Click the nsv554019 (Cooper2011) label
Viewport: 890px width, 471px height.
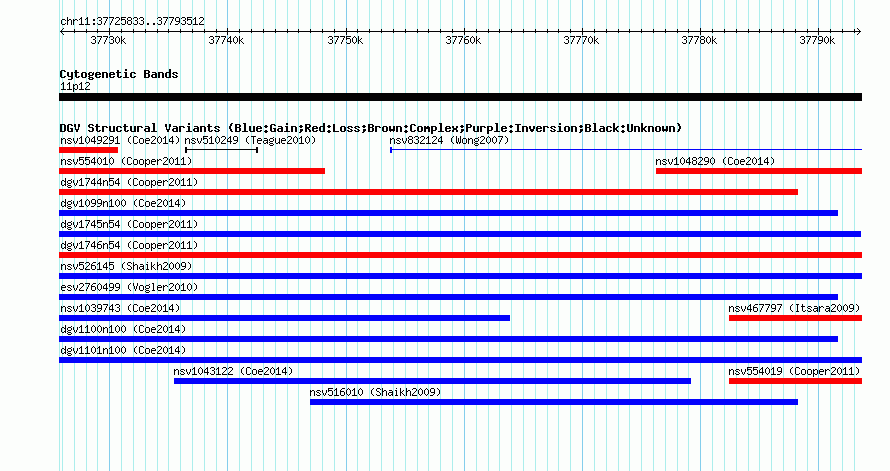click(x=794, y=371)
